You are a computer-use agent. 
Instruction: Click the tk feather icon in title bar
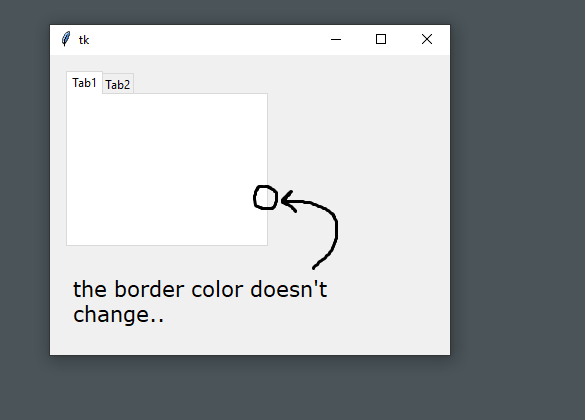pos(66,39)
